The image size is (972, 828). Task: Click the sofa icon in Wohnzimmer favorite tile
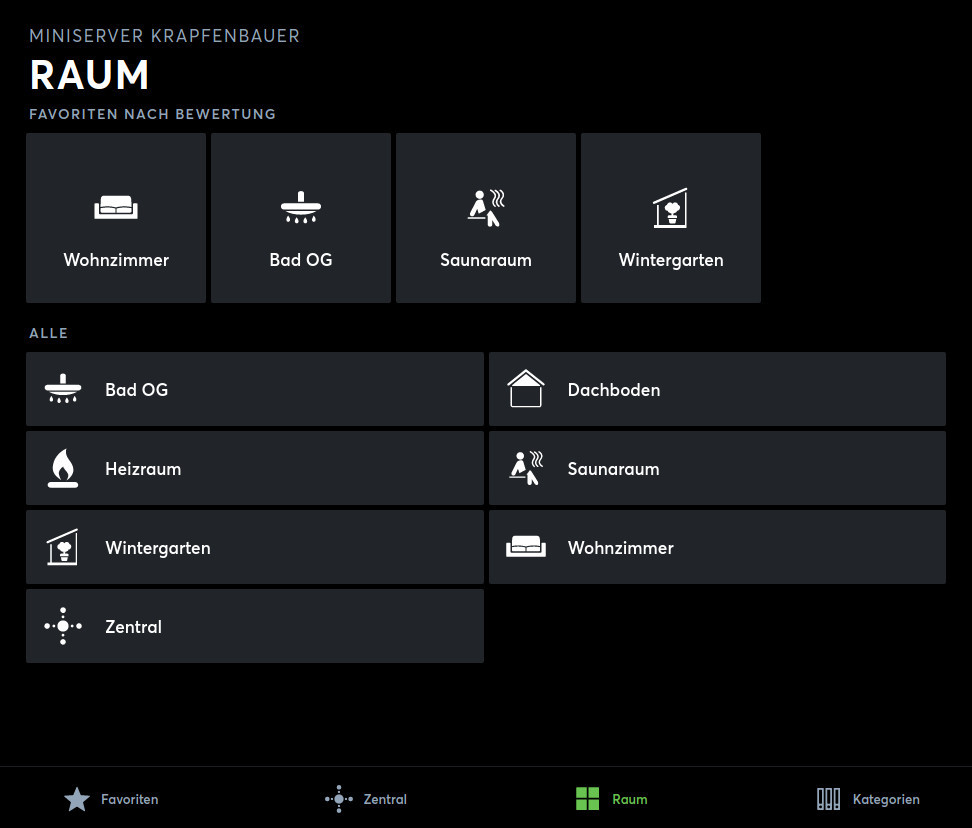point(116,208)
